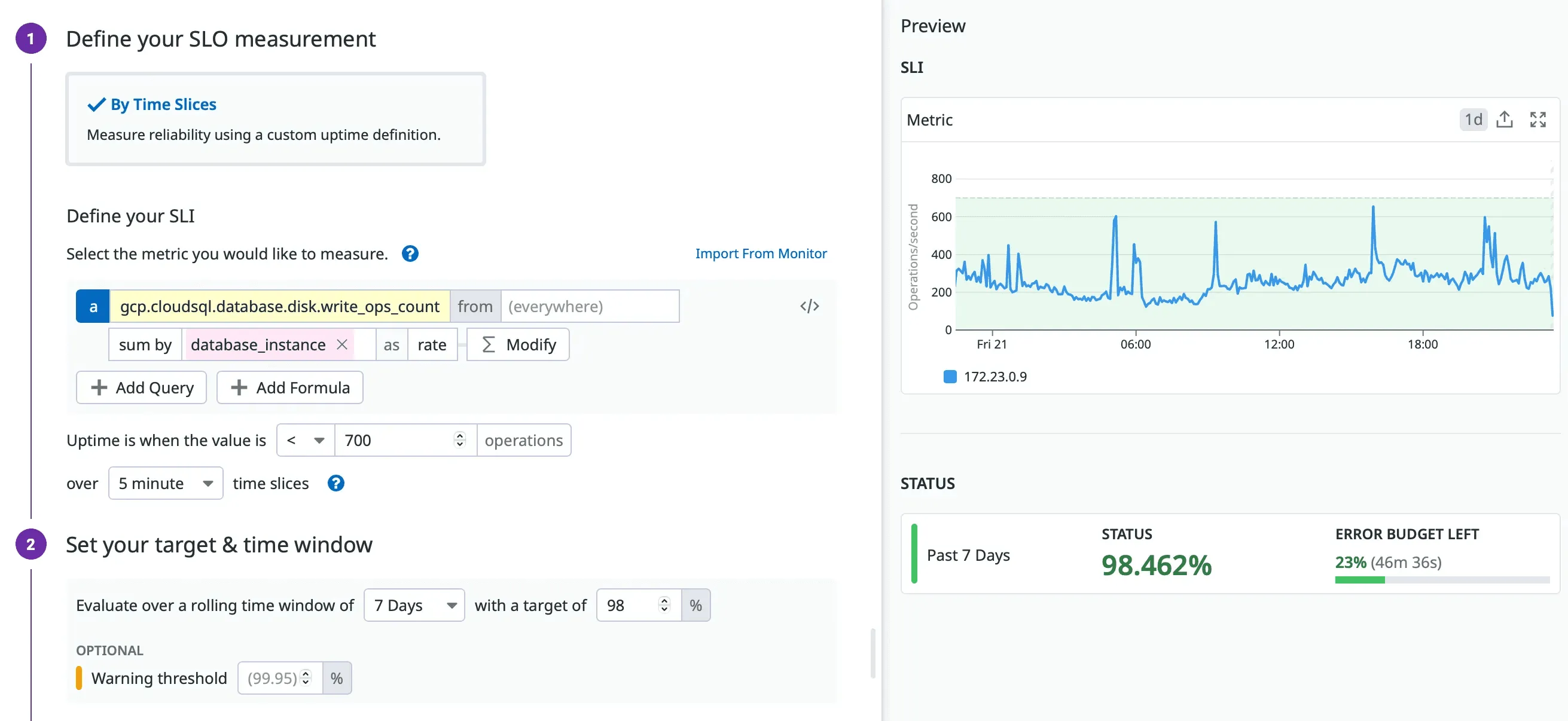Image resolution: width=1568 pixels, height=721 pixels.
Task: Click the 1d timeframe selector
Action: 1473,119
